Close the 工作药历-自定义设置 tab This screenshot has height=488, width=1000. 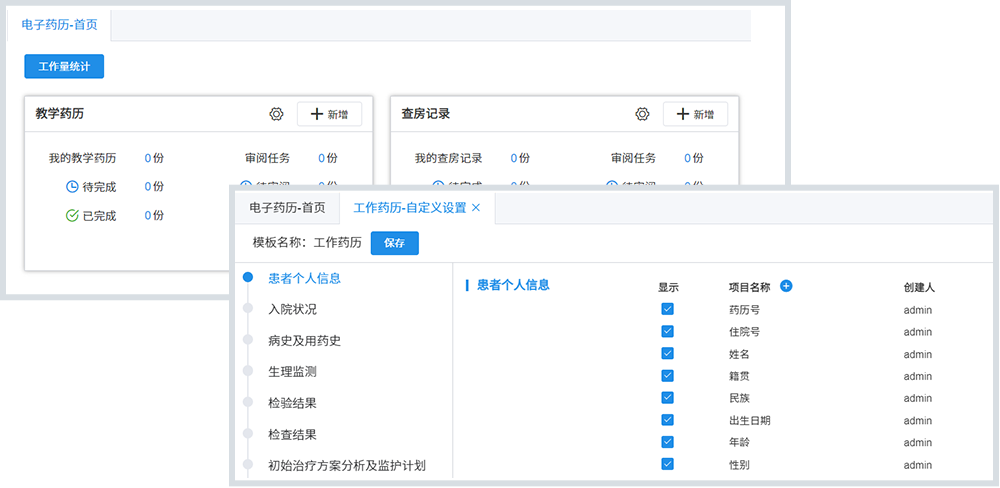(476, 208)
